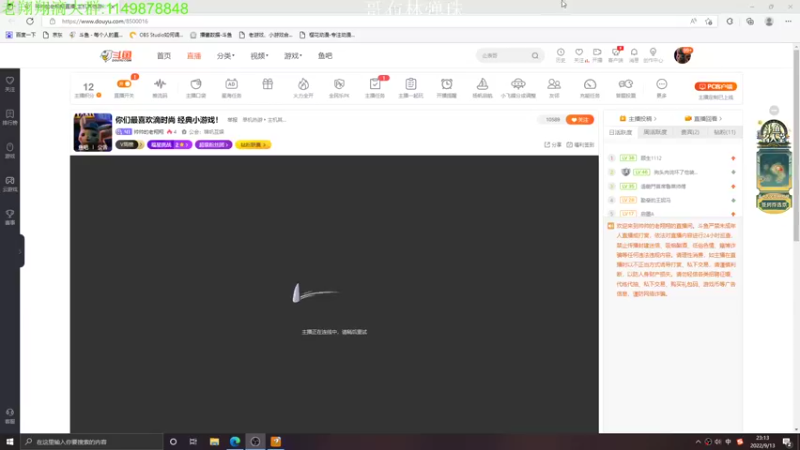The height and width of the screenshot is (450, 800).
Task: Open the AD star task icon
Action: (232, 84)
